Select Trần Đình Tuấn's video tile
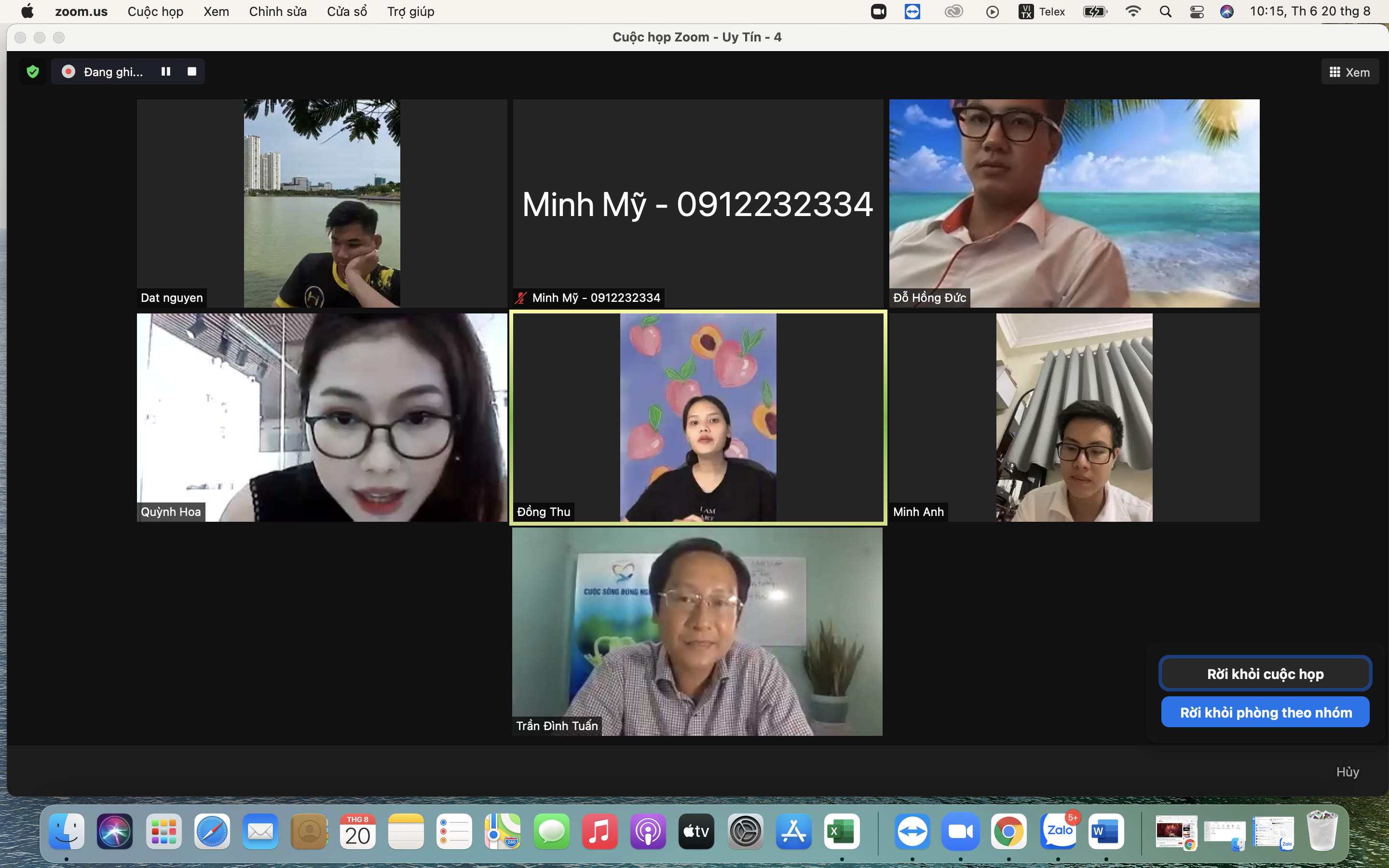 coord(697,632)
